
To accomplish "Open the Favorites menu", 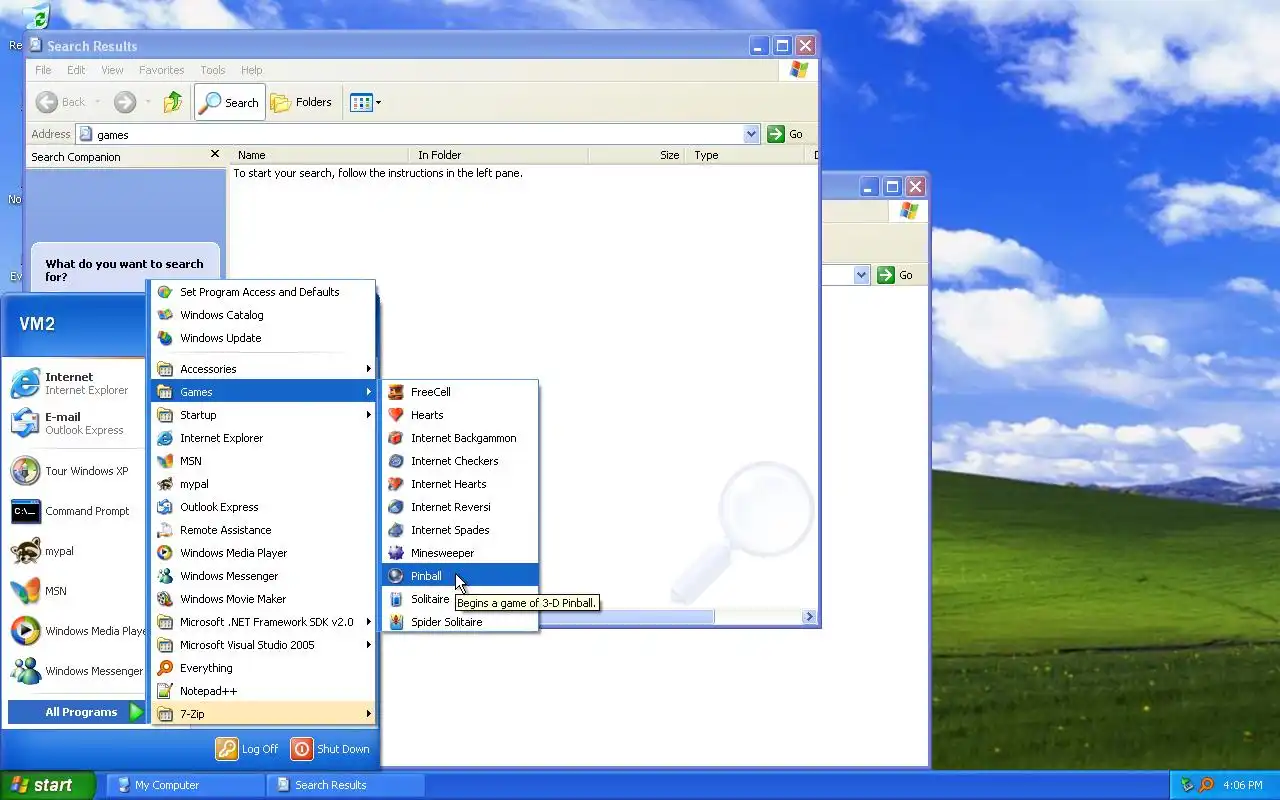I will pos(161,70).
